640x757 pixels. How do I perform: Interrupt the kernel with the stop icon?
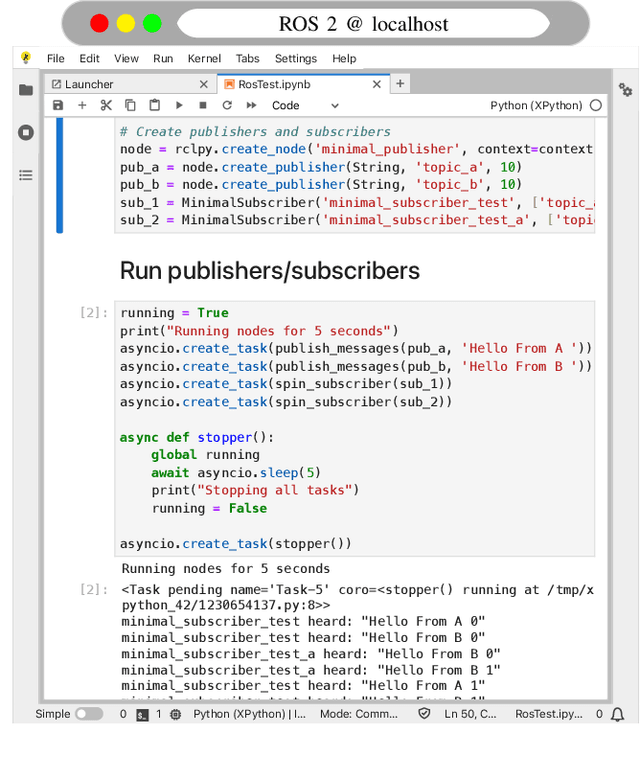(x=203, y=105)
